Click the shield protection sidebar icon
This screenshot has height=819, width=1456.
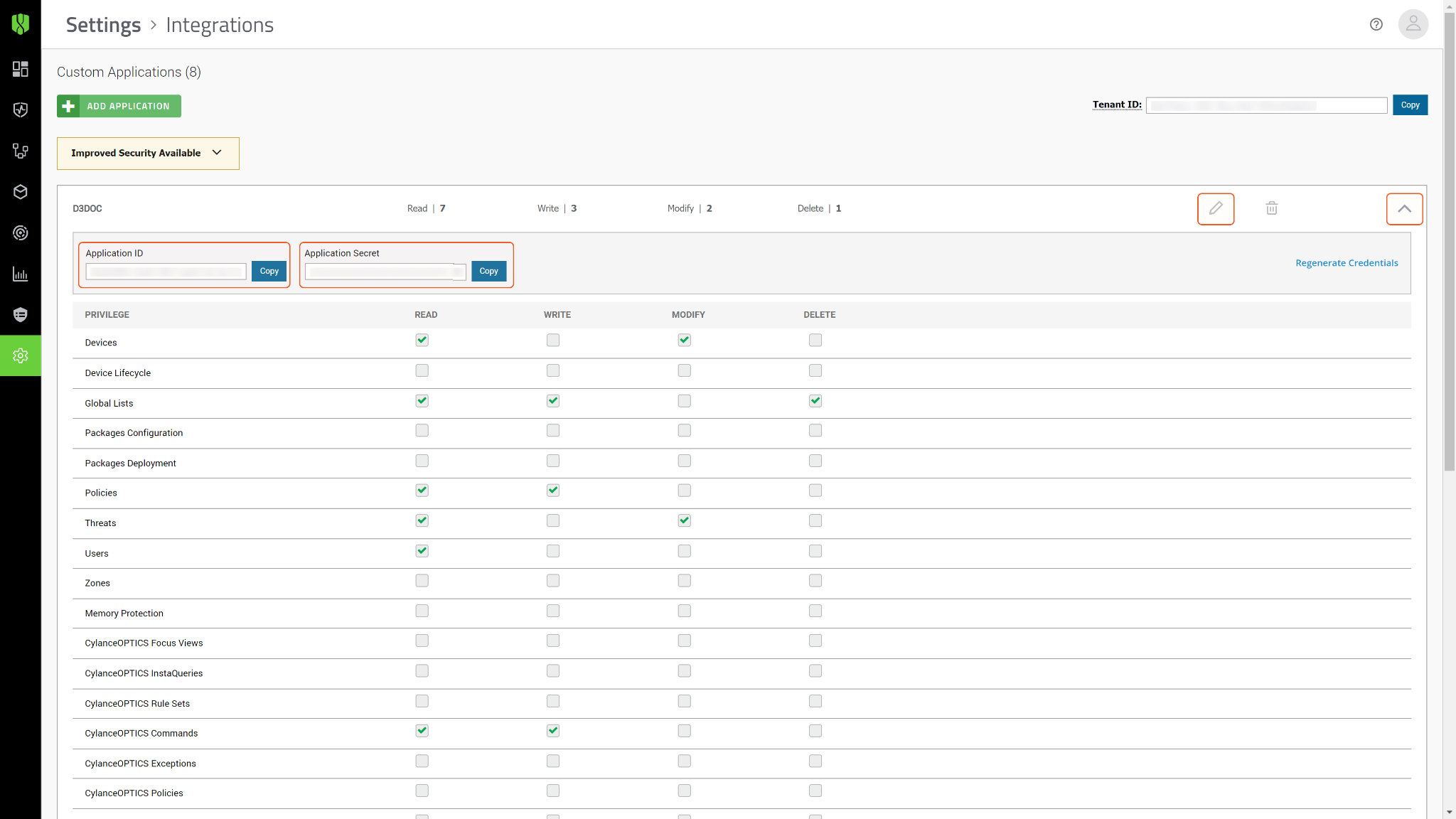21,110
